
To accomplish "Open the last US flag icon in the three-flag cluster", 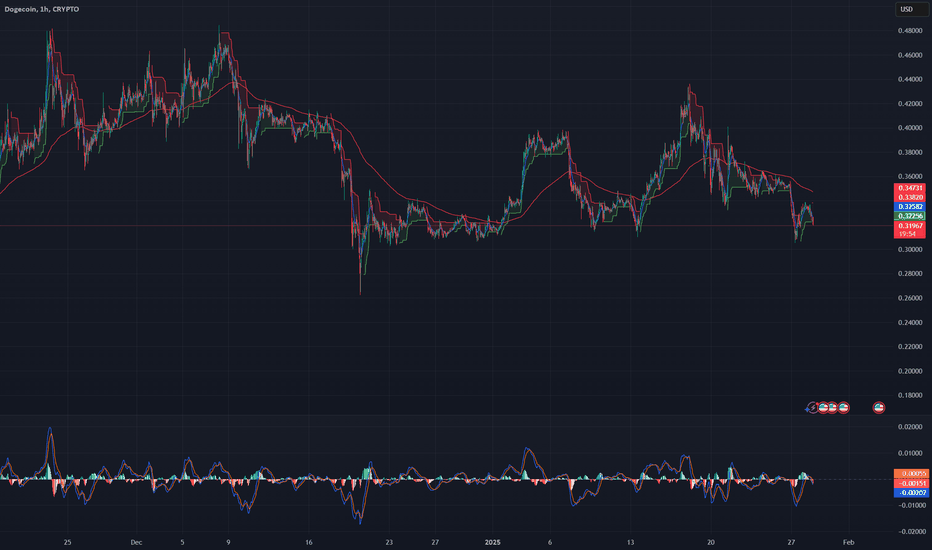I will tap(843, 407).
